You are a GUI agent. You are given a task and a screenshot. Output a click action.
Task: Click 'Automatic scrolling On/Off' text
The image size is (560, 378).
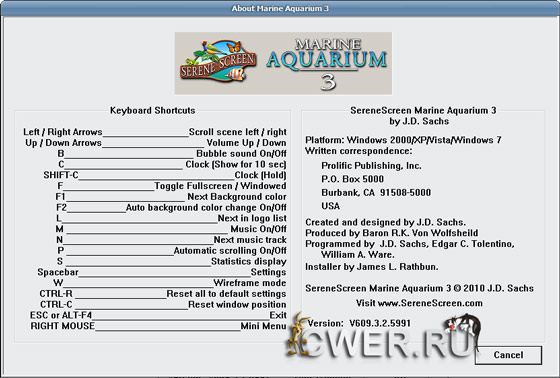click(x=230, y=250)
